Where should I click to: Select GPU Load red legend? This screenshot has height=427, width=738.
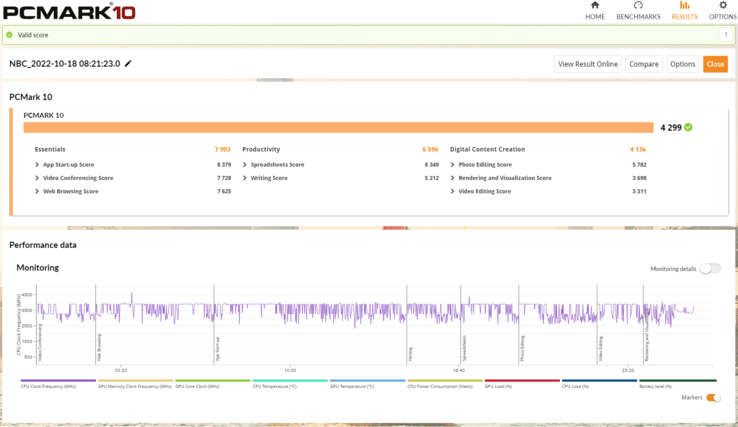[522, 384]
